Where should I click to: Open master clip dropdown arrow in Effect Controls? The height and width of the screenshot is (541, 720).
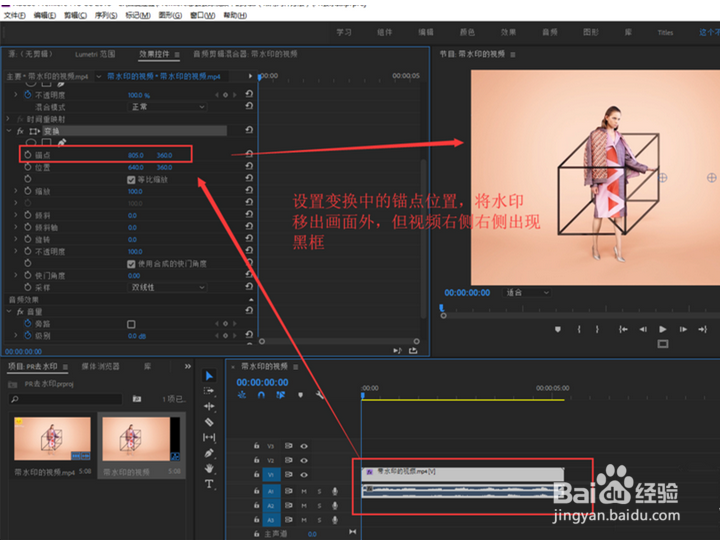coord(99,76)
